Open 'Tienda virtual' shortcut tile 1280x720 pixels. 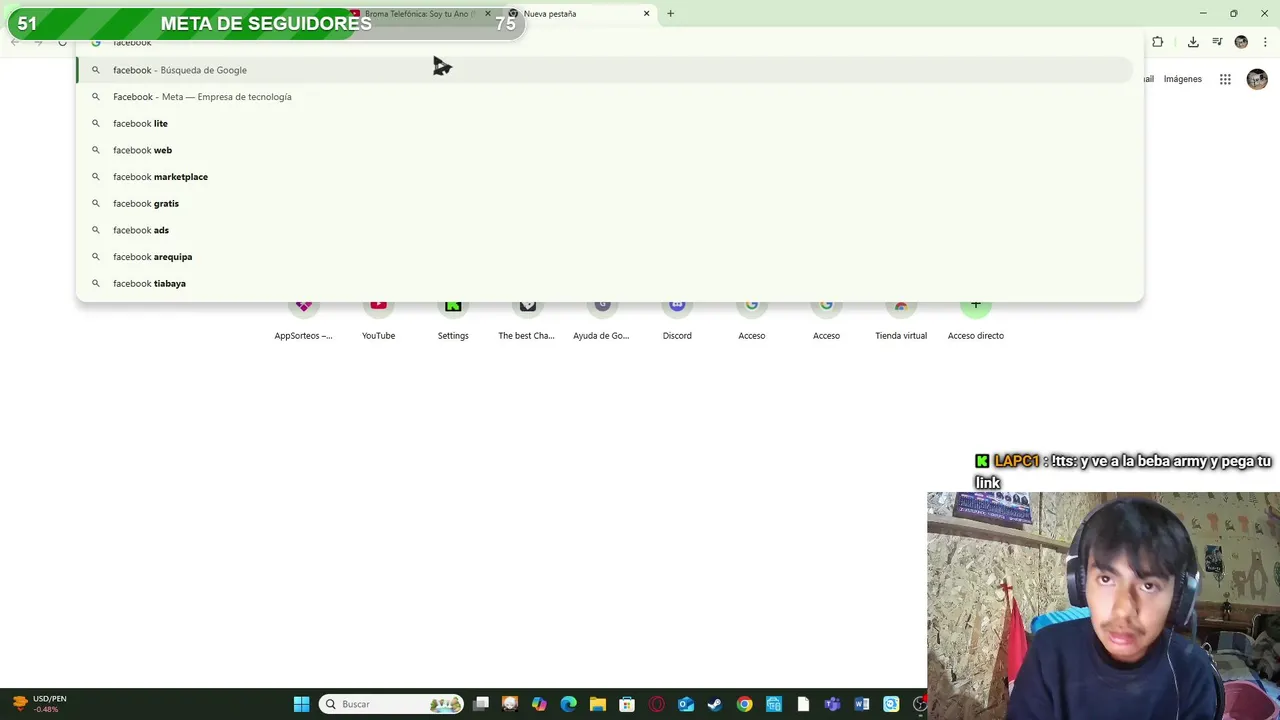901,320
